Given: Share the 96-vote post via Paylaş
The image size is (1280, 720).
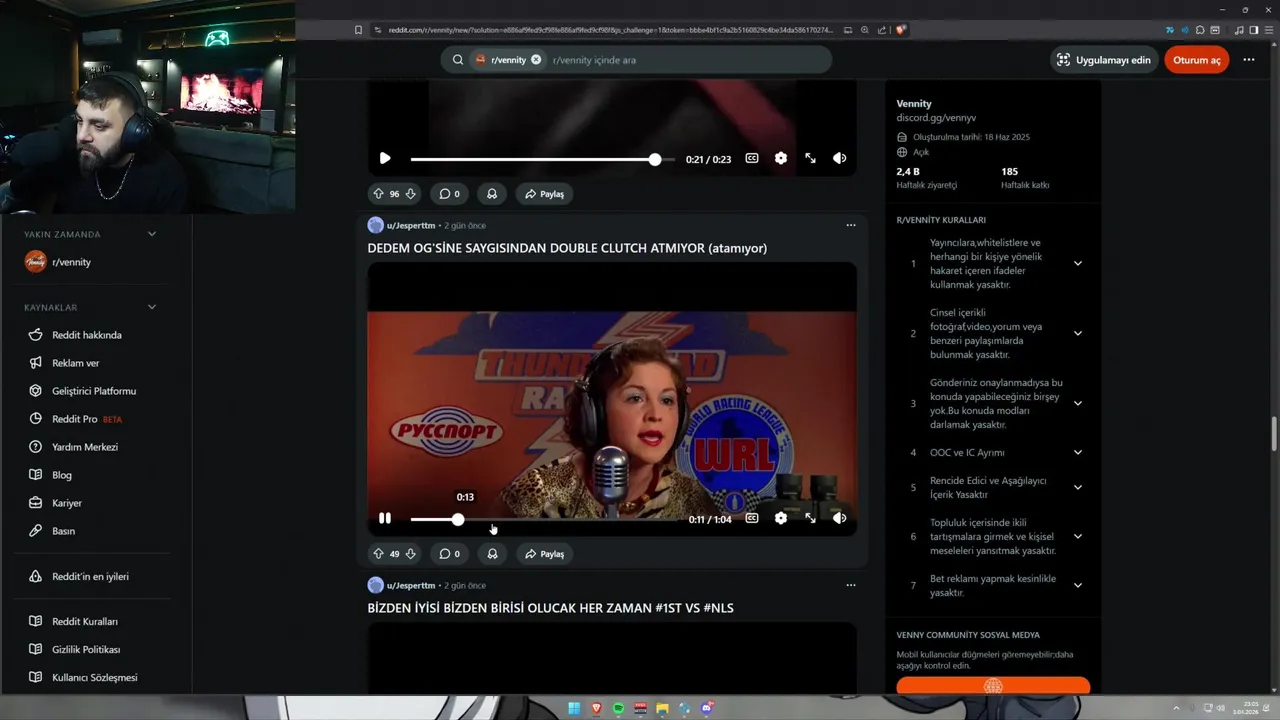Looking at the screenshot, I should [544, 194].
